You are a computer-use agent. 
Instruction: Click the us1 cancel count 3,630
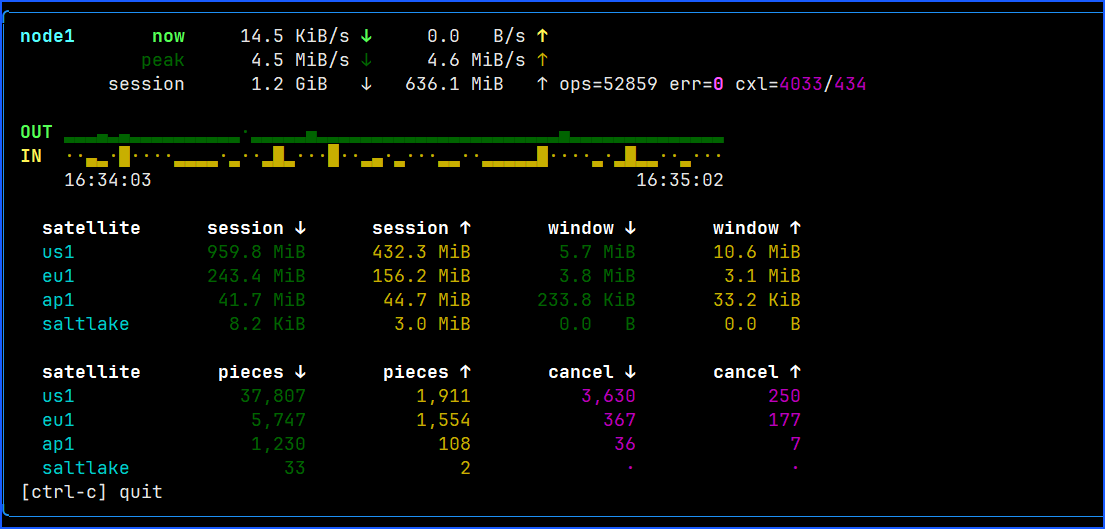(609, 396)
